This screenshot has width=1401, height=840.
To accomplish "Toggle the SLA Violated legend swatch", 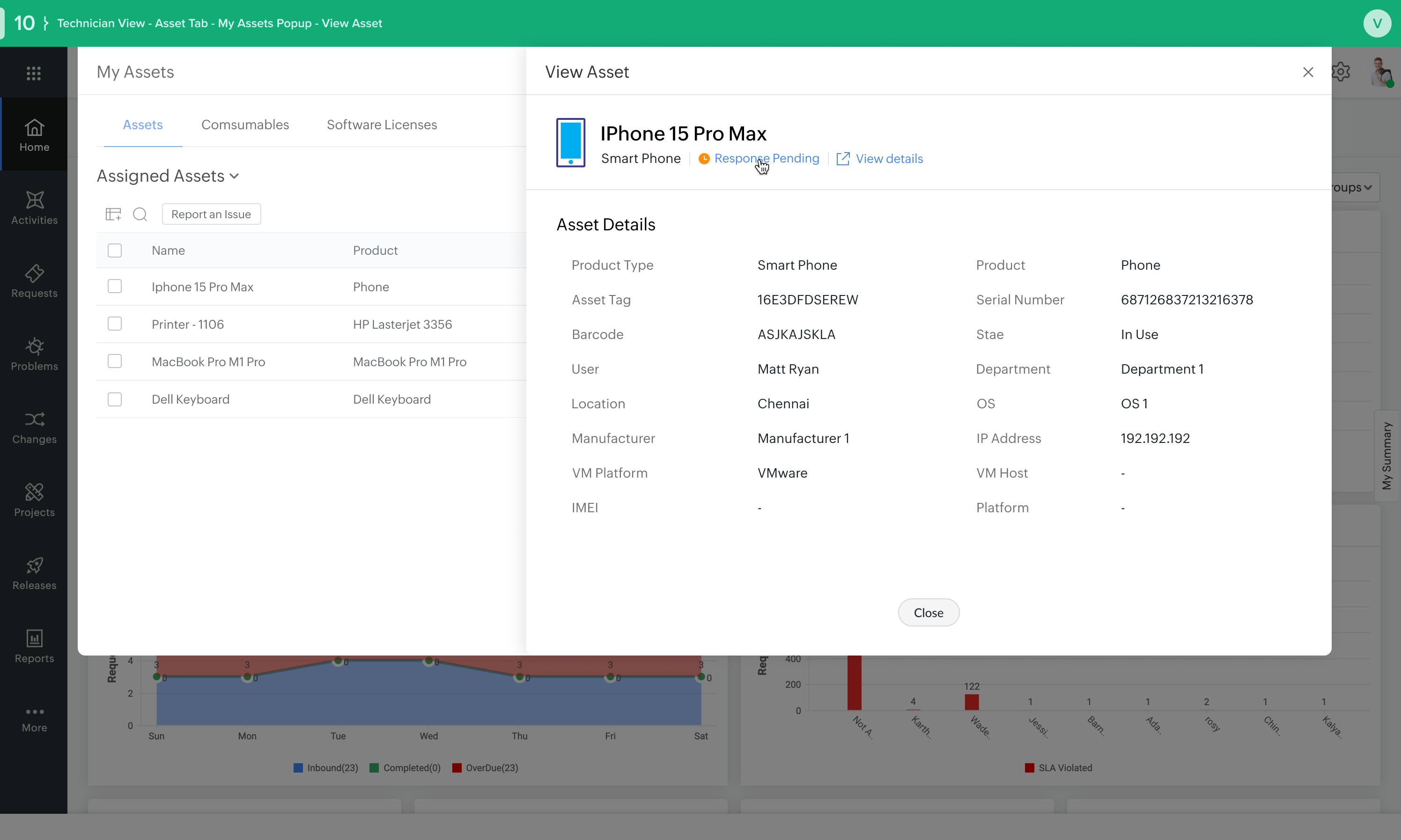I will (1030, 767).
